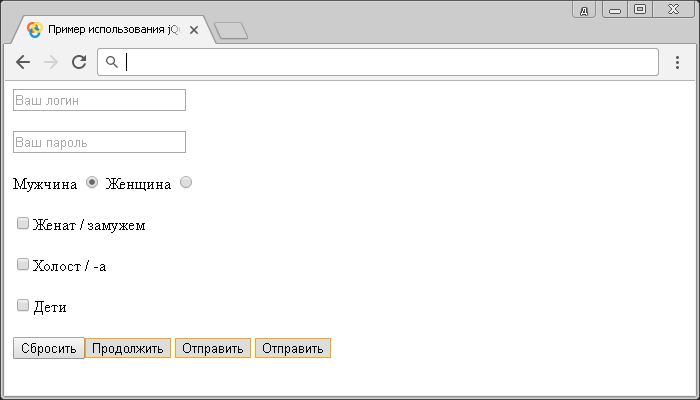This screenshot has height=400, width=700.
Task: Open the Chrome three-dot menu
Action: pyautogui.click(x=677, y=62)
